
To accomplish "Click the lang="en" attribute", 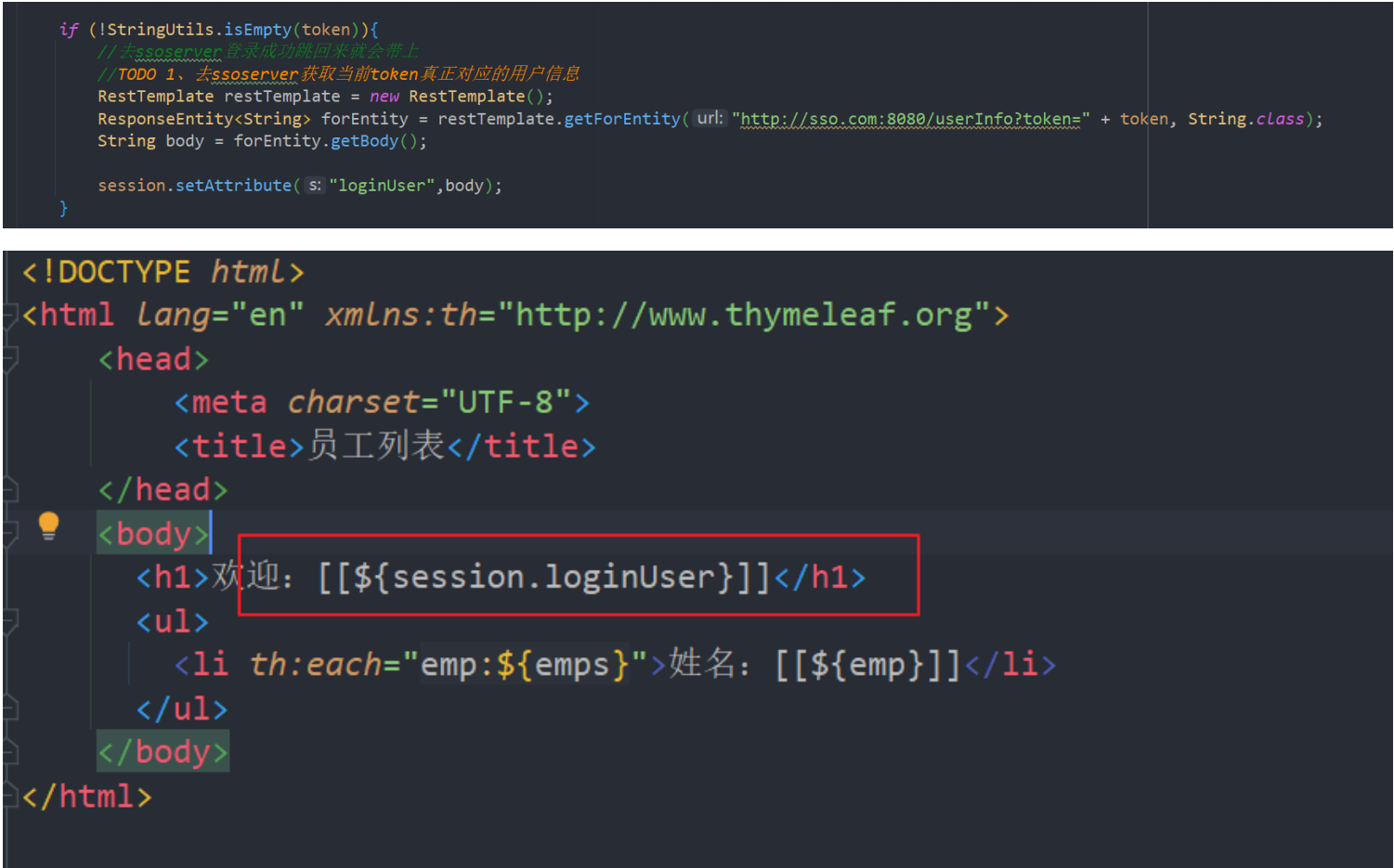I will coord(220,315).
